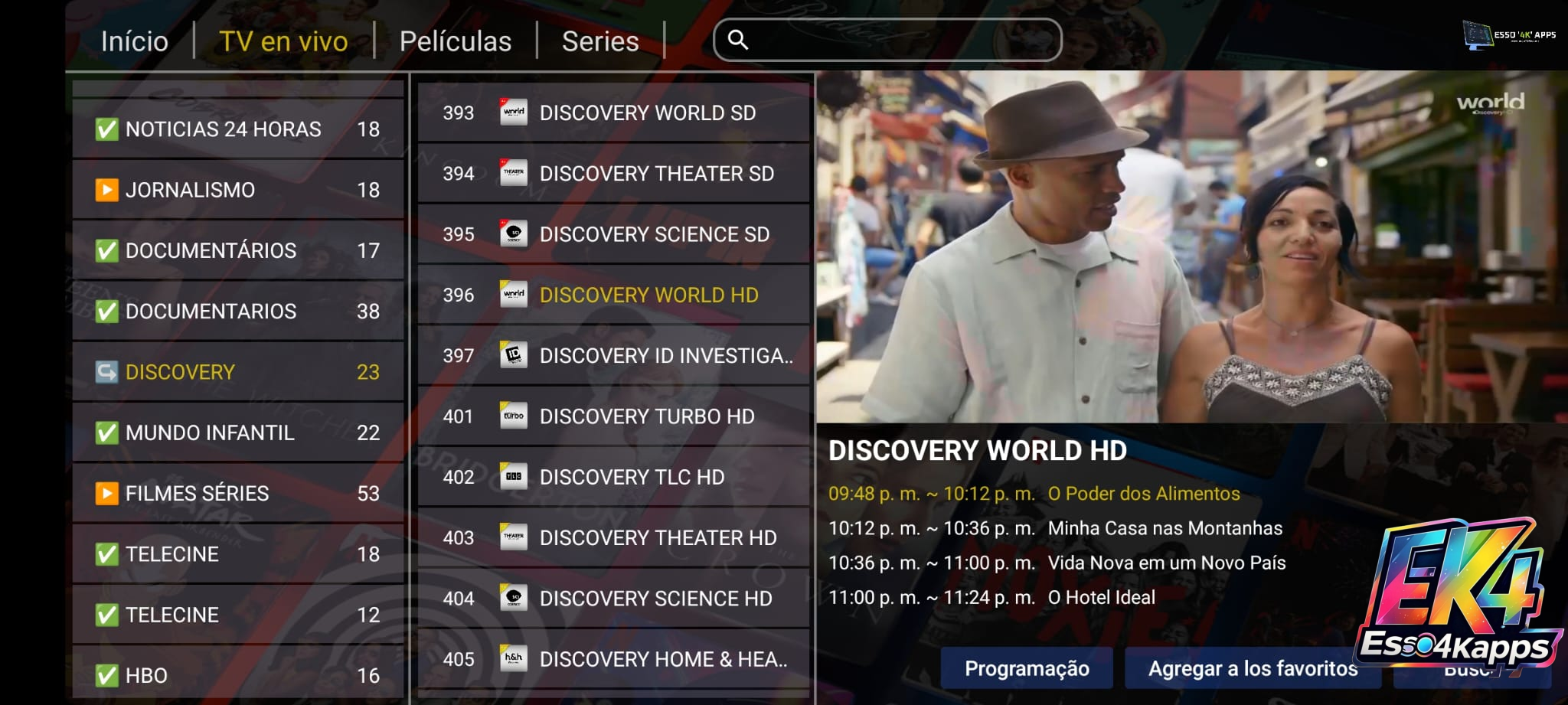
Task: Click the check icon beside DOCUMENTARIOS with 38 channels
Action: [106, 312]
